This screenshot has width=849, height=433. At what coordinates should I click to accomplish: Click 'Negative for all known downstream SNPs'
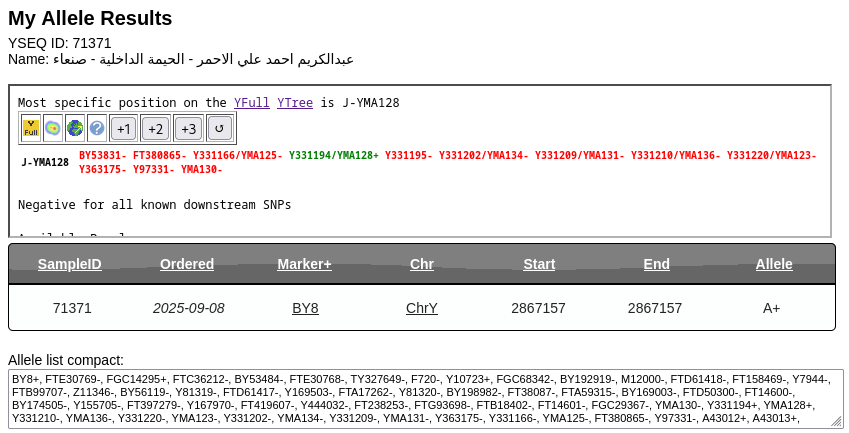pos(154,205)
